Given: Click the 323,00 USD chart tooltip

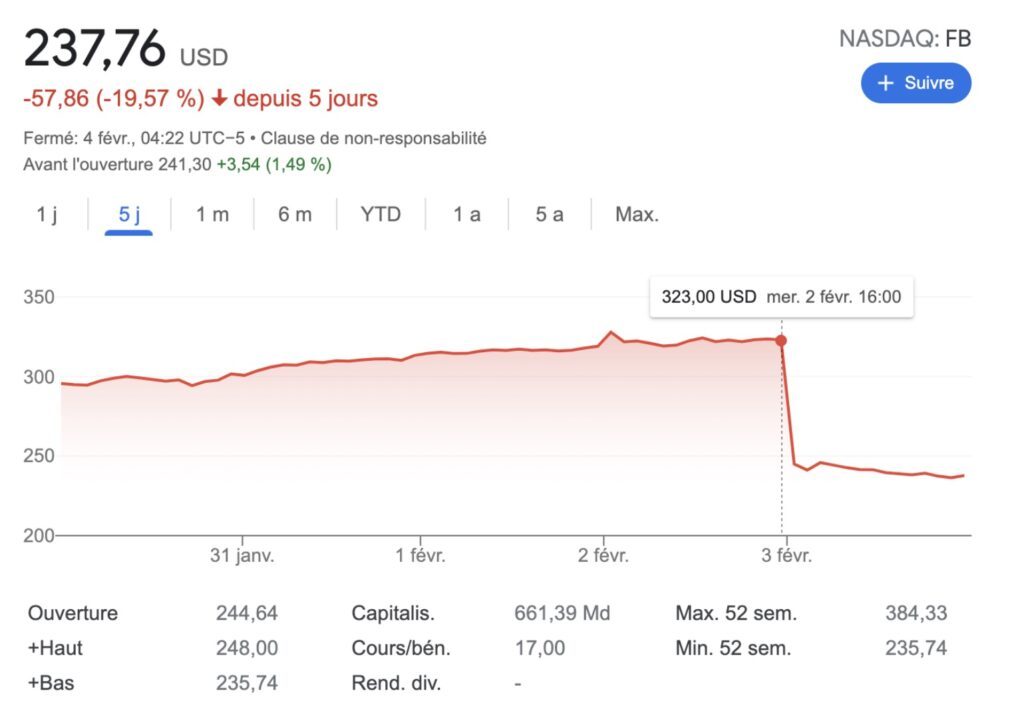Looking at the screenshot, I should point(782,297).
